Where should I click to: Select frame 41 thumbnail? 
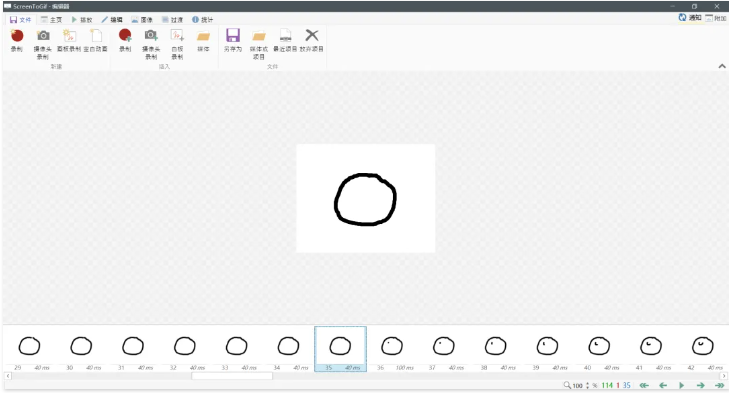[651, 349]
